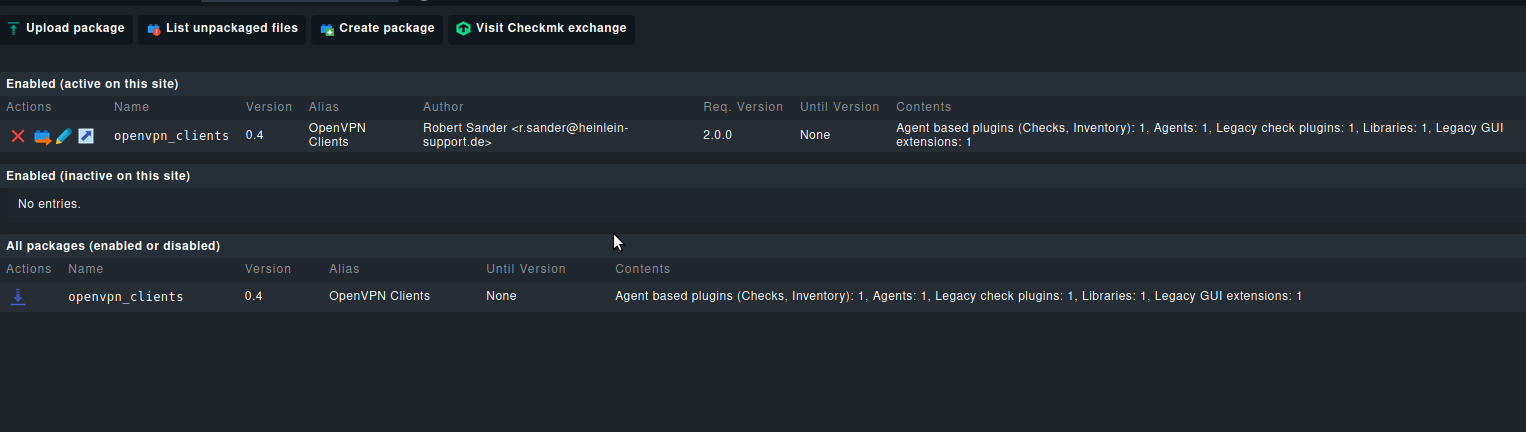
Task: Click the 'Enabled (active on this site)' section header
Action: [x=92, y=84]
